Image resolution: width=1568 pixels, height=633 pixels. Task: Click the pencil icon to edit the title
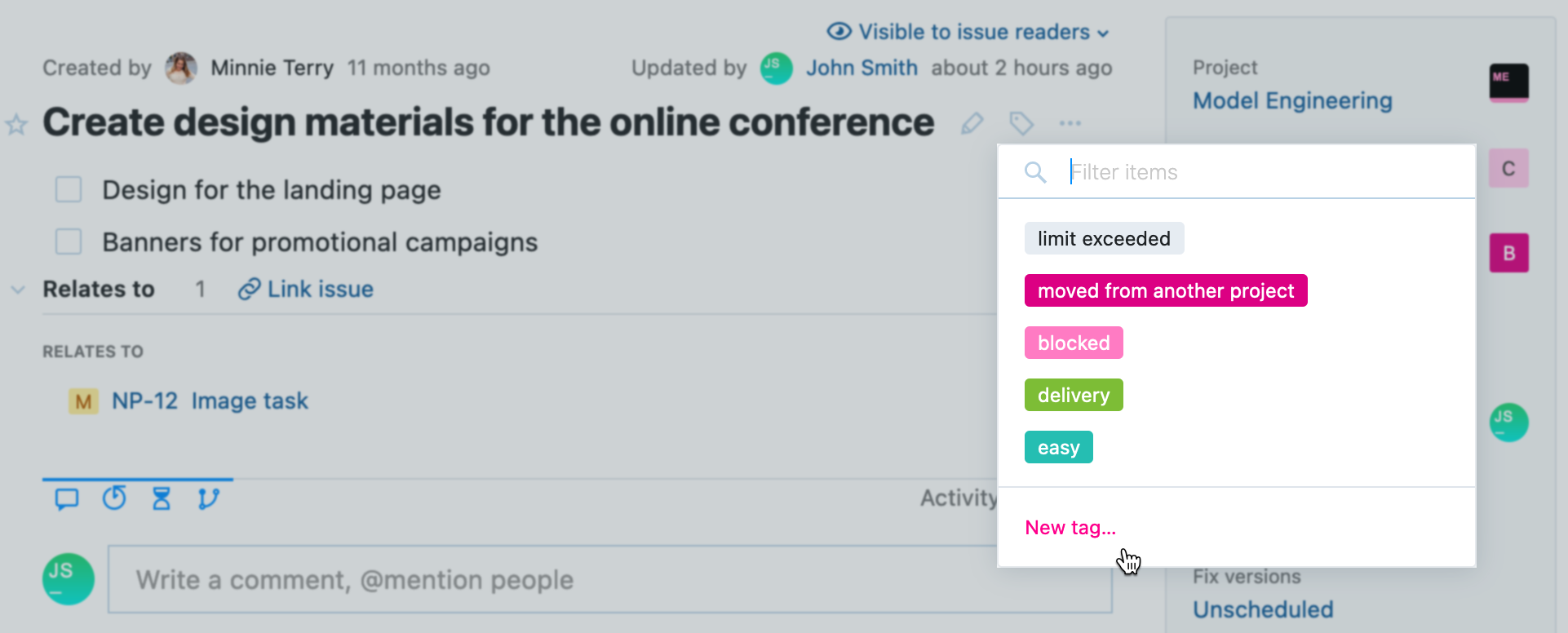pyautogui.click(x=972, y=123)
